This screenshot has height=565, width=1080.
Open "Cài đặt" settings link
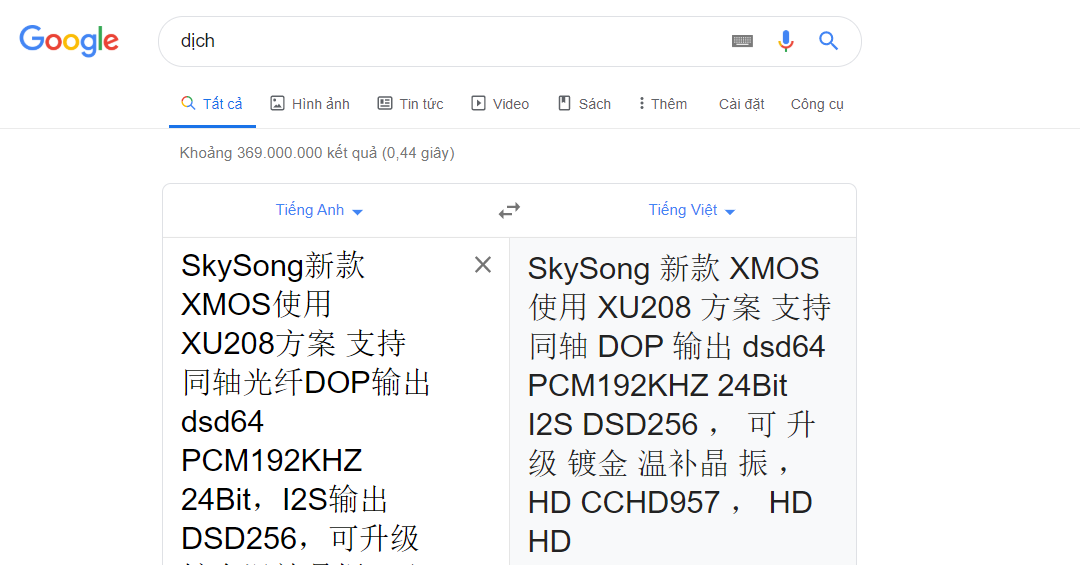(742, 104)
